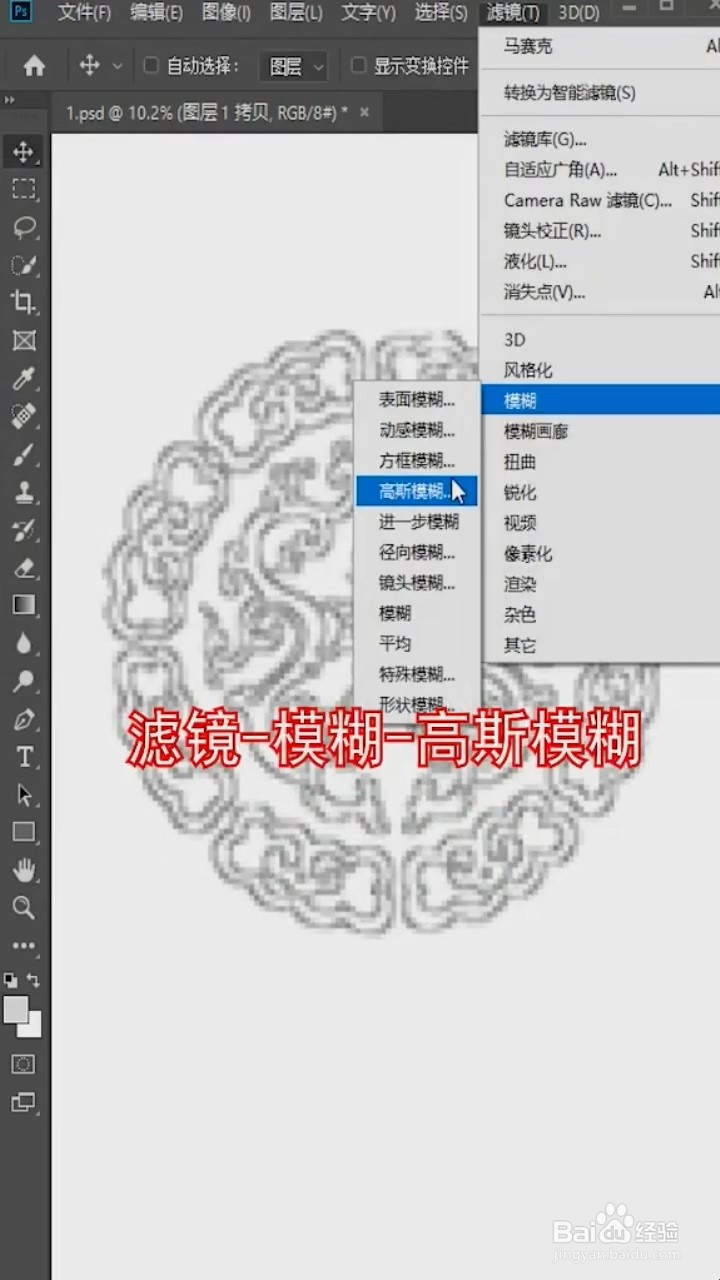Select the Eraser tool
The image size is (720, 1280).
coord(23,567)
